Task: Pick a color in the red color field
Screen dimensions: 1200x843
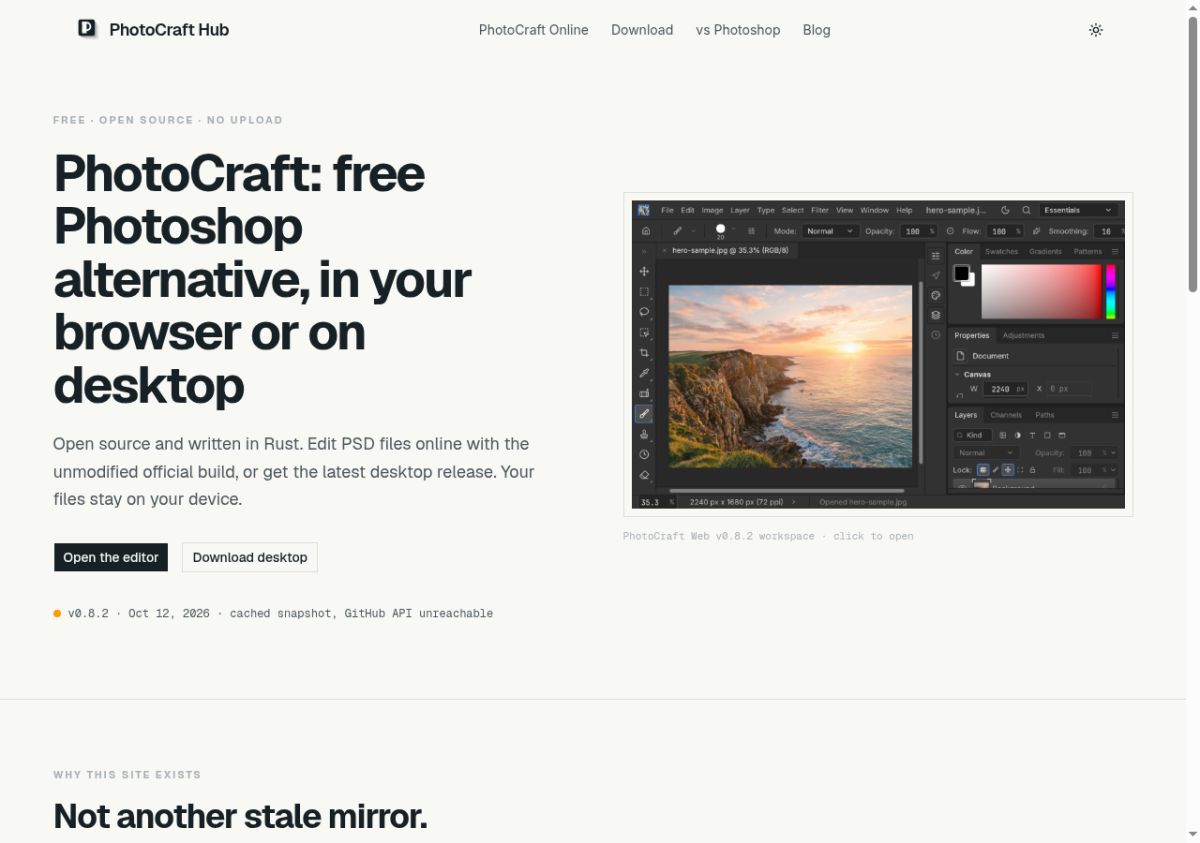Action: point(1042,292)
